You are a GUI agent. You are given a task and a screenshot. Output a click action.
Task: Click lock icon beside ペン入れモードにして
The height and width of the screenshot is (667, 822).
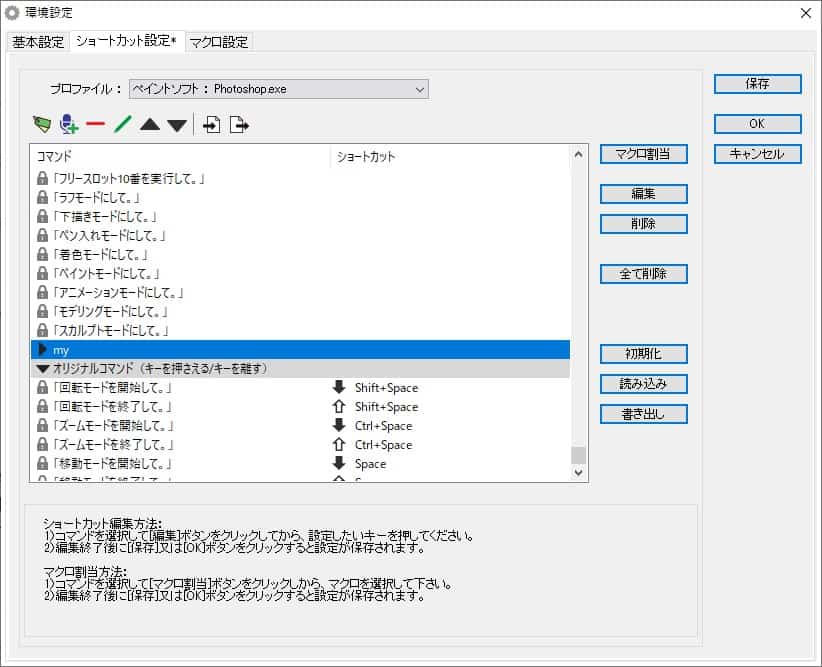pos(42,235)
